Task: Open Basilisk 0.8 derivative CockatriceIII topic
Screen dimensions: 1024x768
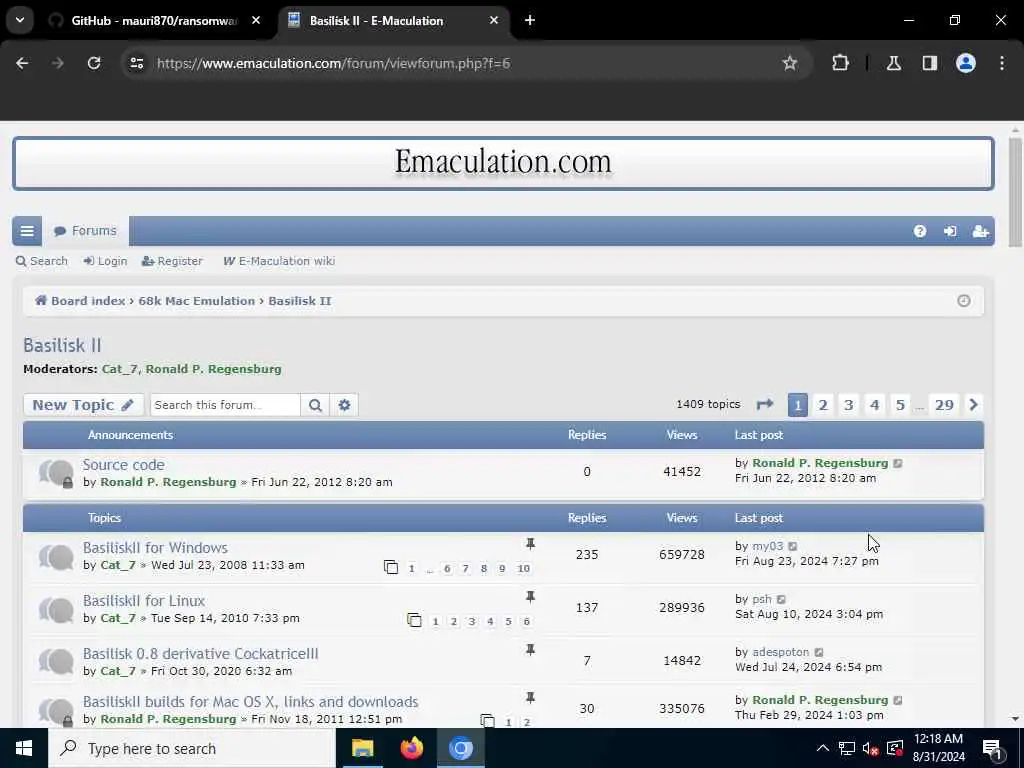Action: tap(200, 654)
